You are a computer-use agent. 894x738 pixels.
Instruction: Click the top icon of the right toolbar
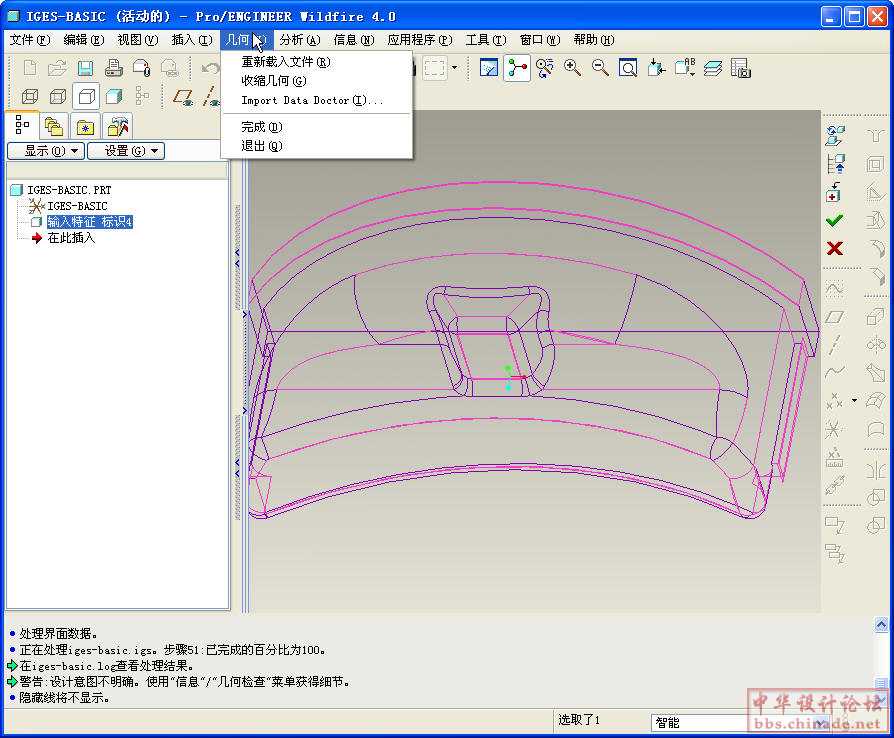pyautogui.click(x=835, y=136)
